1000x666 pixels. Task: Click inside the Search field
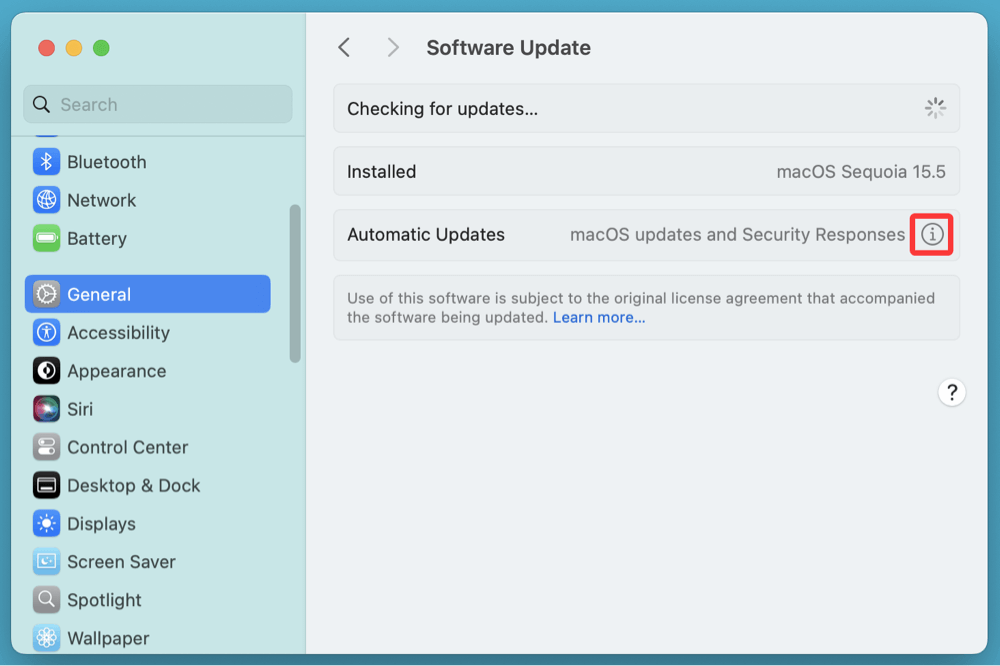click(x=157, y=104)
